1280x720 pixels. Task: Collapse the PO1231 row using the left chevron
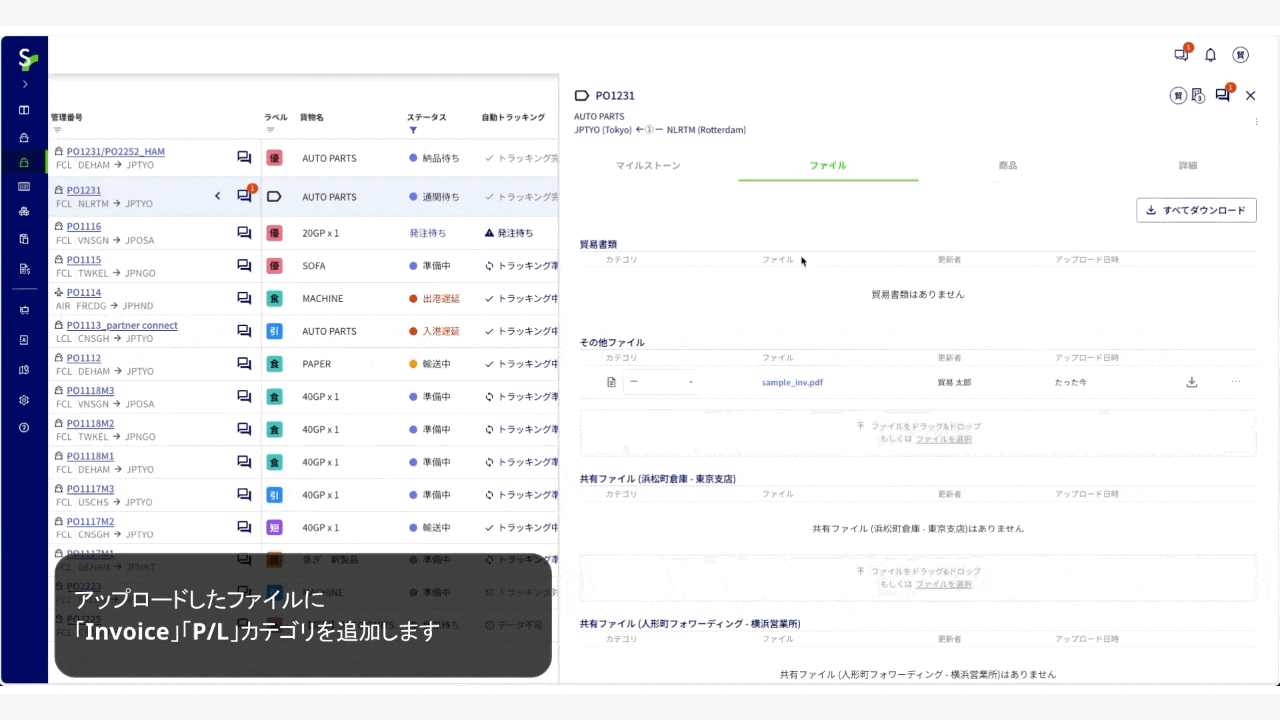click(217, 196)
